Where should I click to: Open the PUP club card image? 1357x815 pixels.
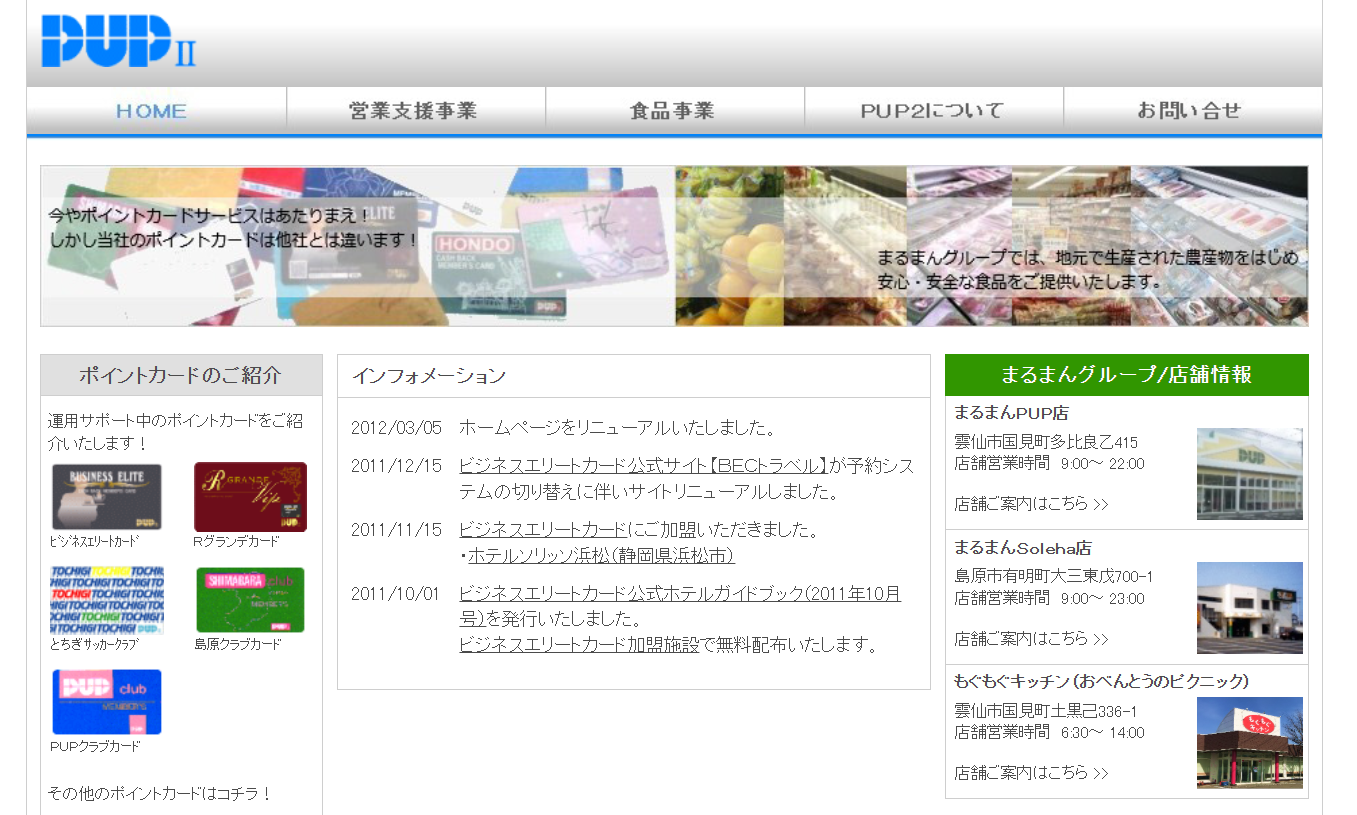(x=107, y=702)
